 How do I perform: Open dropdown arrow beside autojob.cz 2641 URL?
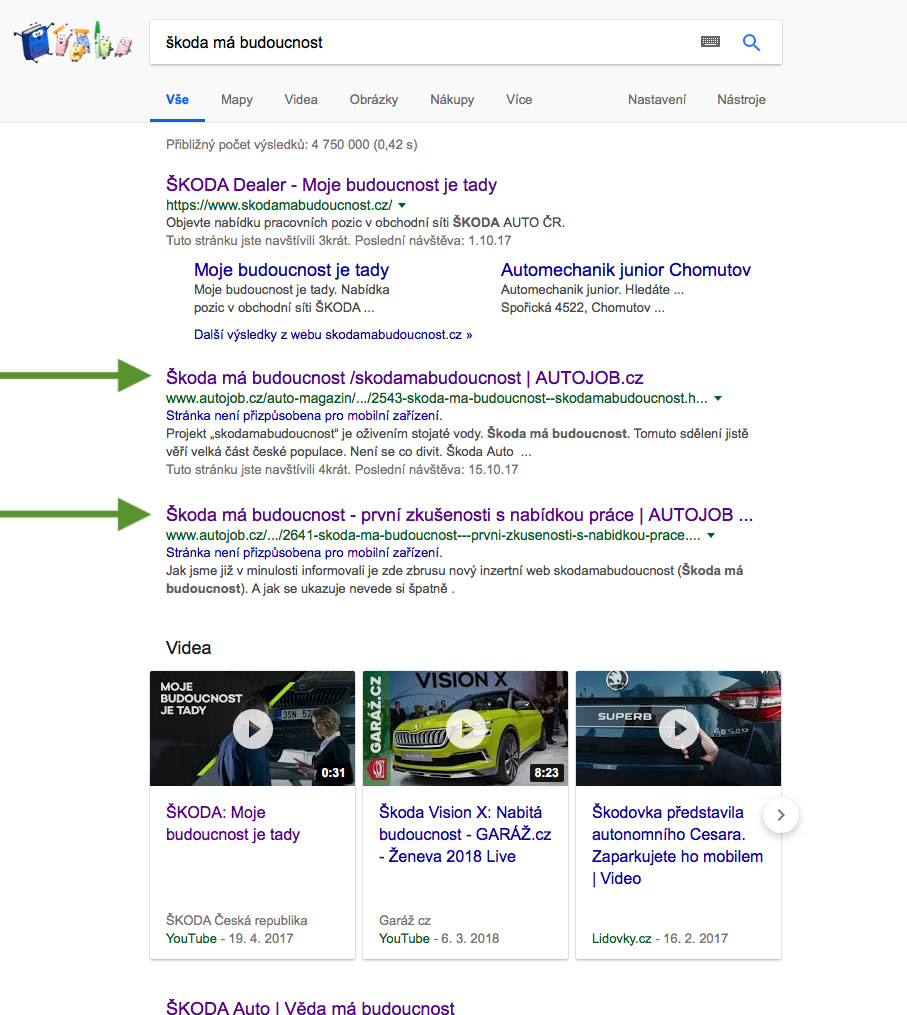[x=711, y=535]
